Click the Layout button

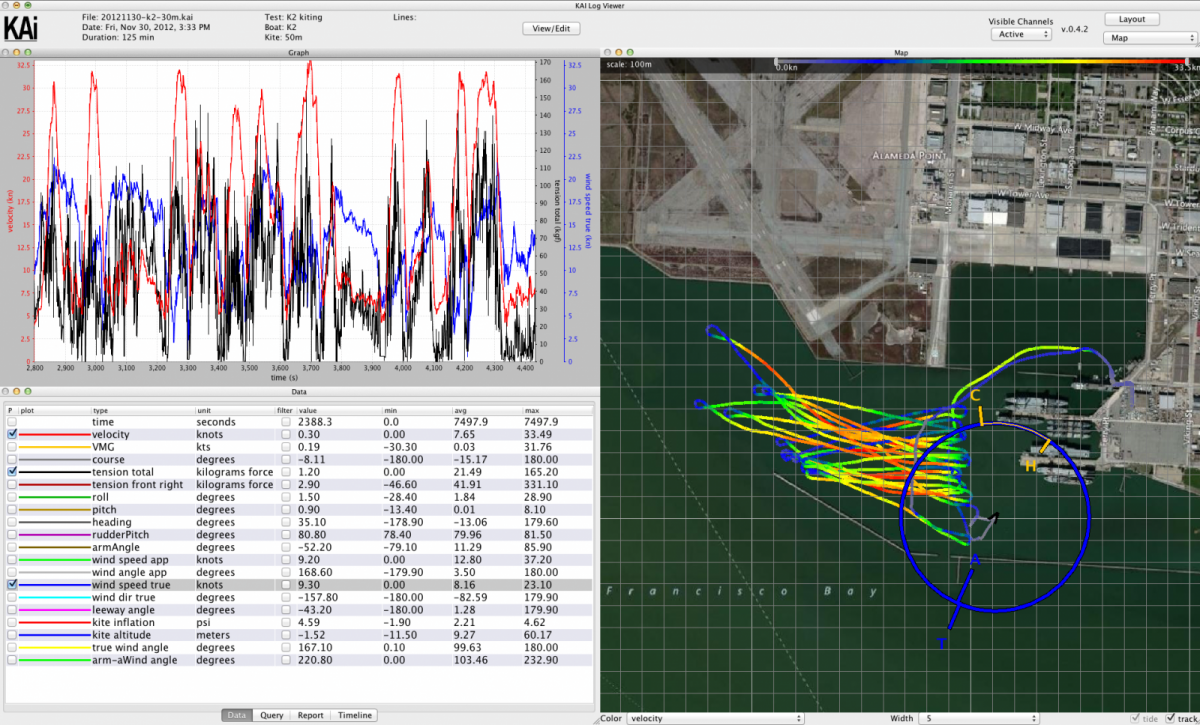[x=1132, y=19]
